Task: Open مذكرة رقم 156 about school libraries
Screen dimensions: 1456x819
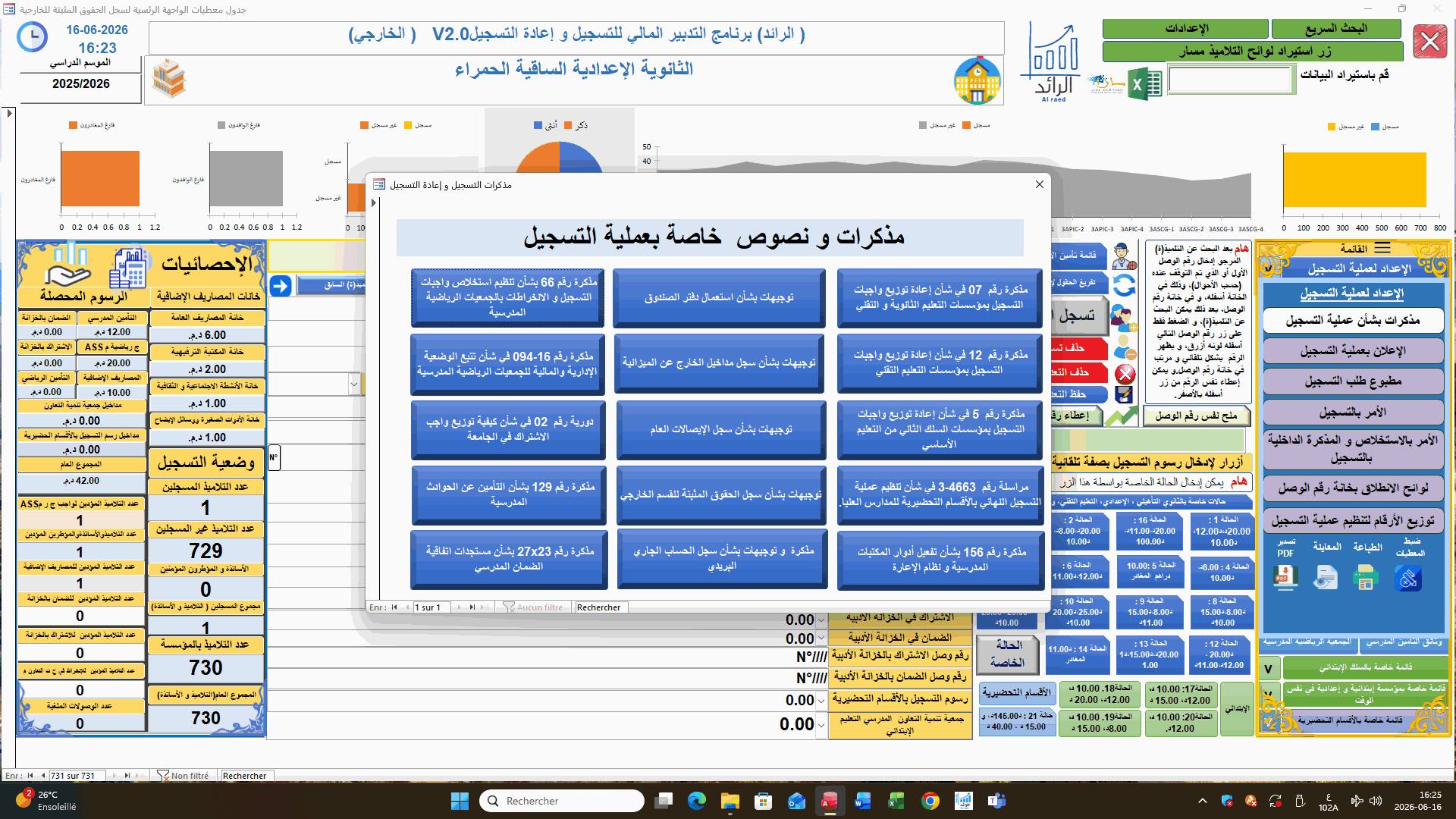Action: point(940,560)
